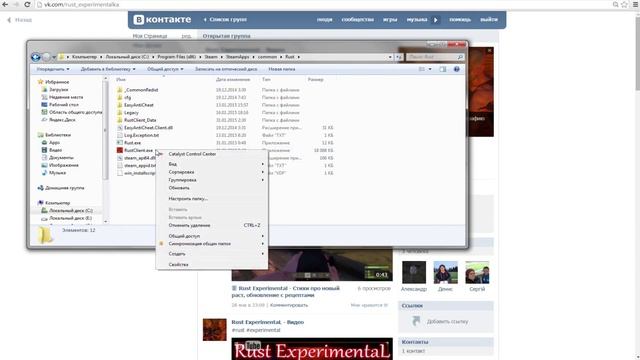Click the Explorer window's forward arrow button
640x360 pixels.
click(x=46, y=57)
